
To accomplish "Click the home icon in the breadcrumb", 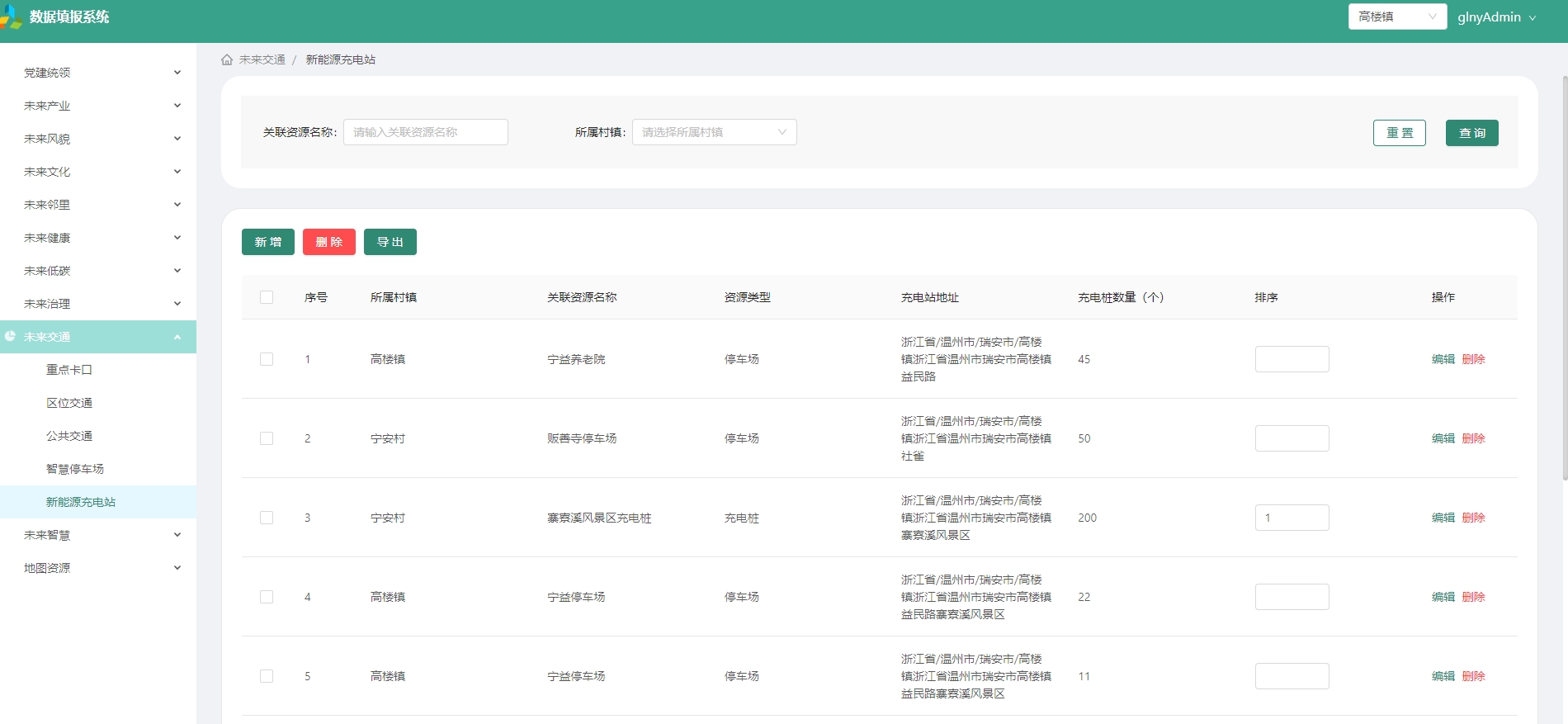I will tap(227, 59).
